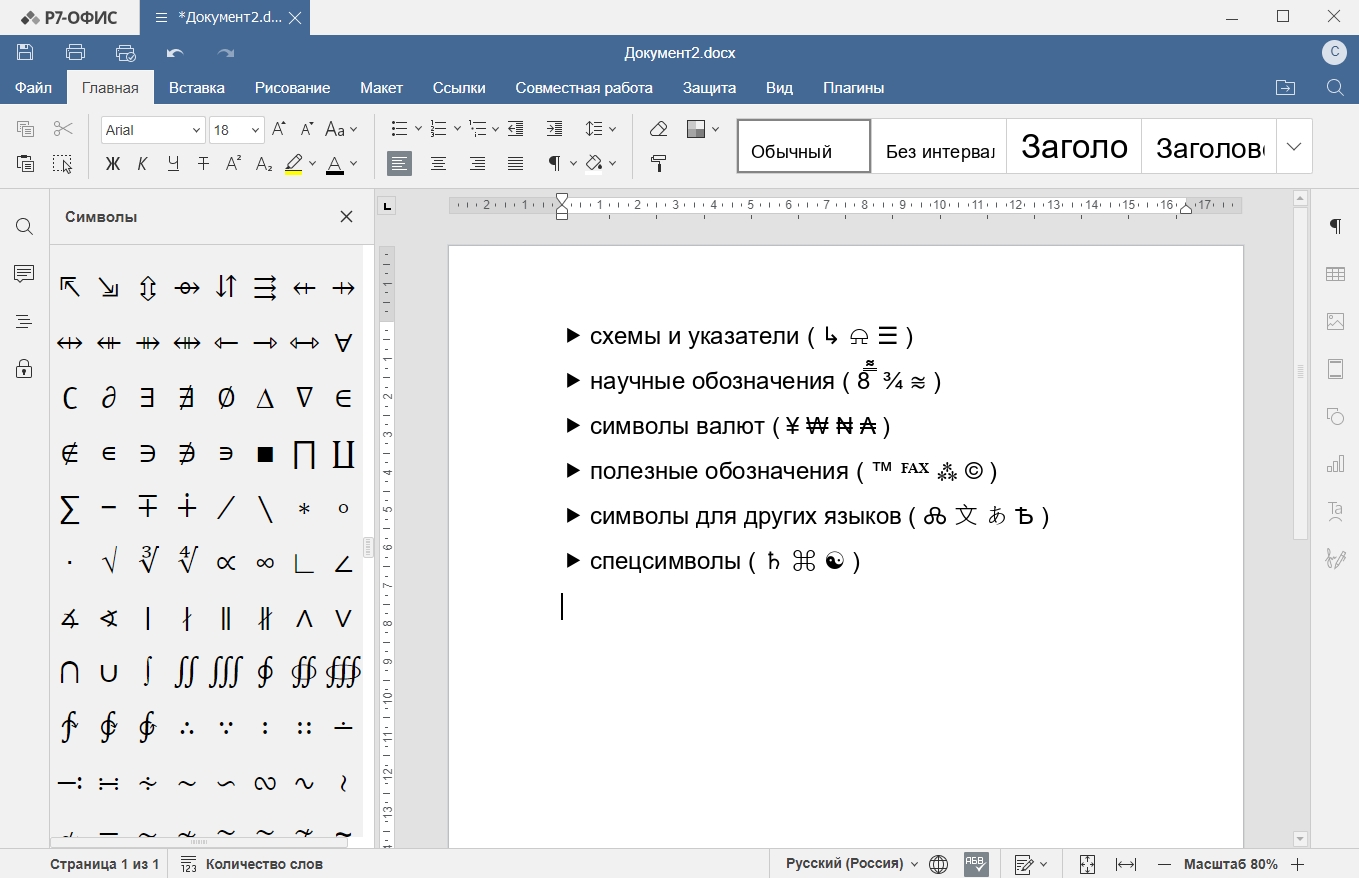Image resolution: width=1359 pixels, height=878 pixels.
Task: Click the yellow highlight color button
Action: [x=293, y=164]
